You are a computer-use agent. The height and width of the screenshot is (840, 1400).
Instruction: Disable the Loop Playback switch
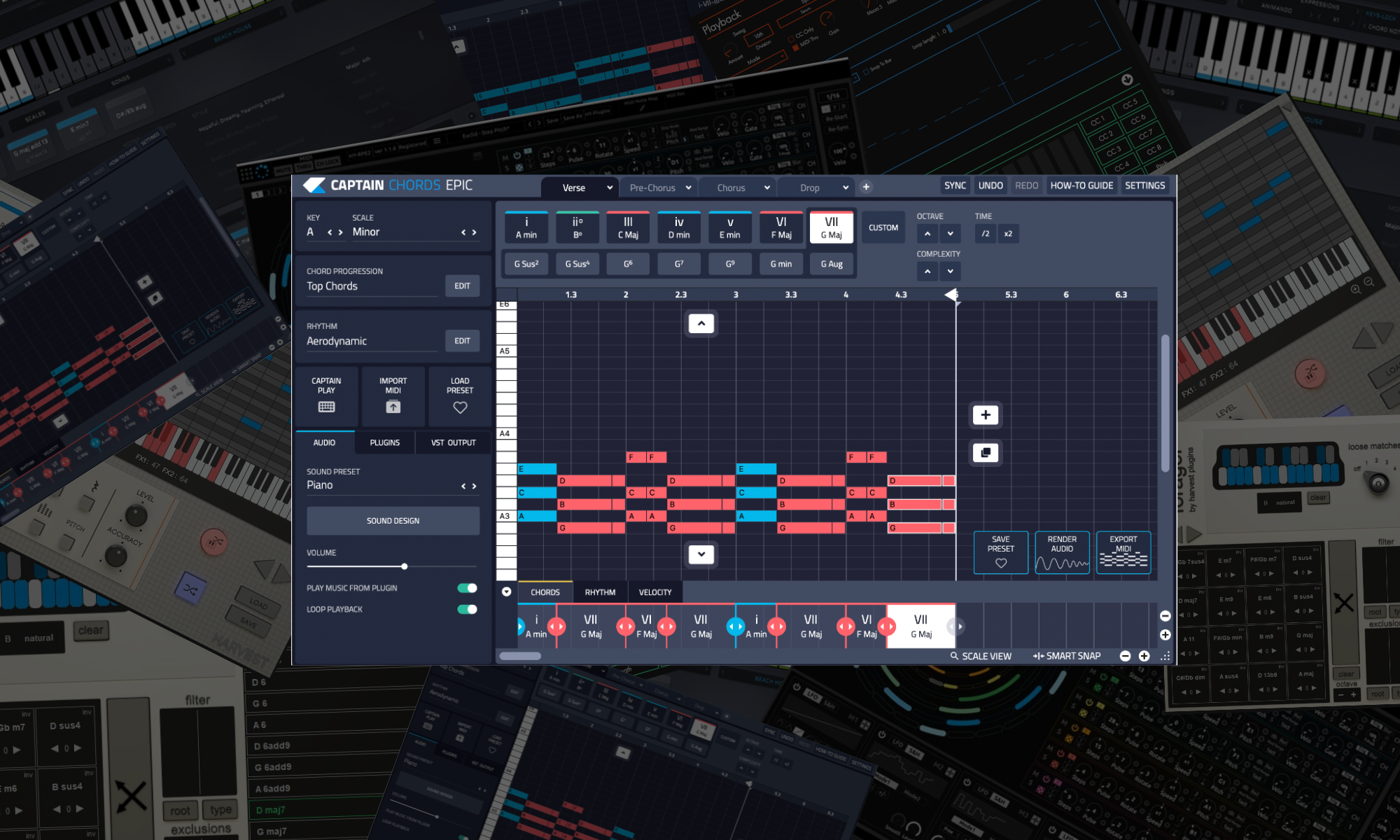[x=467, y=609]
